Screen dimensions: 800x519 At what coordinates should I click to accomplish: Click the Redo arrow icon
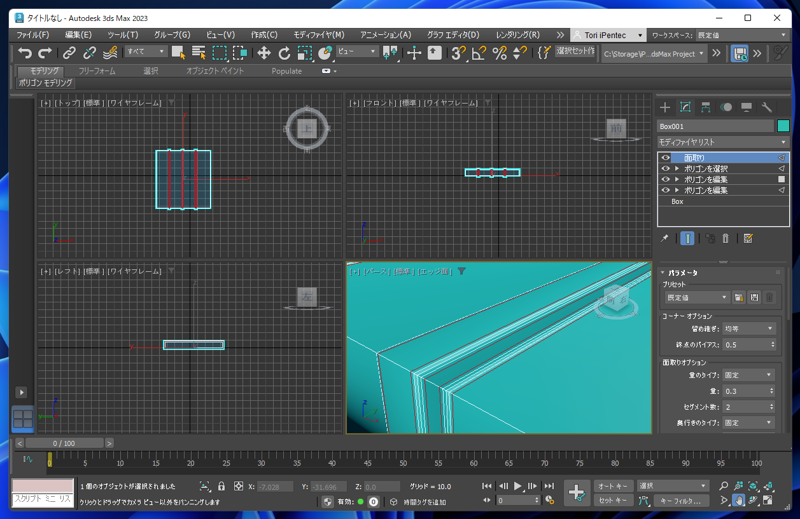coord(45,53)
